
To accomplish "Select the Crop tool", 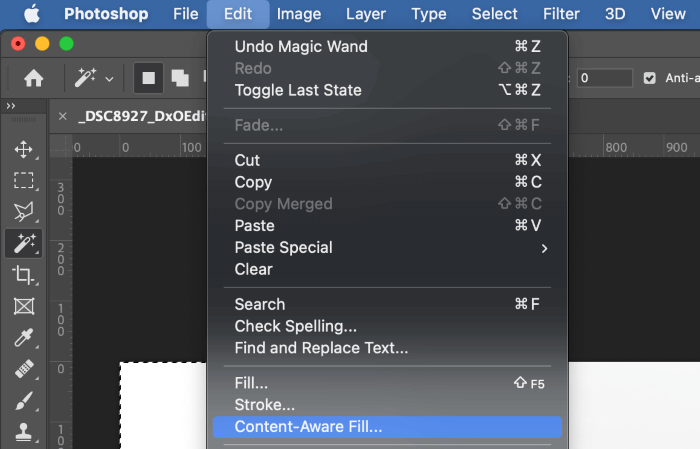I will click(23, 274).
